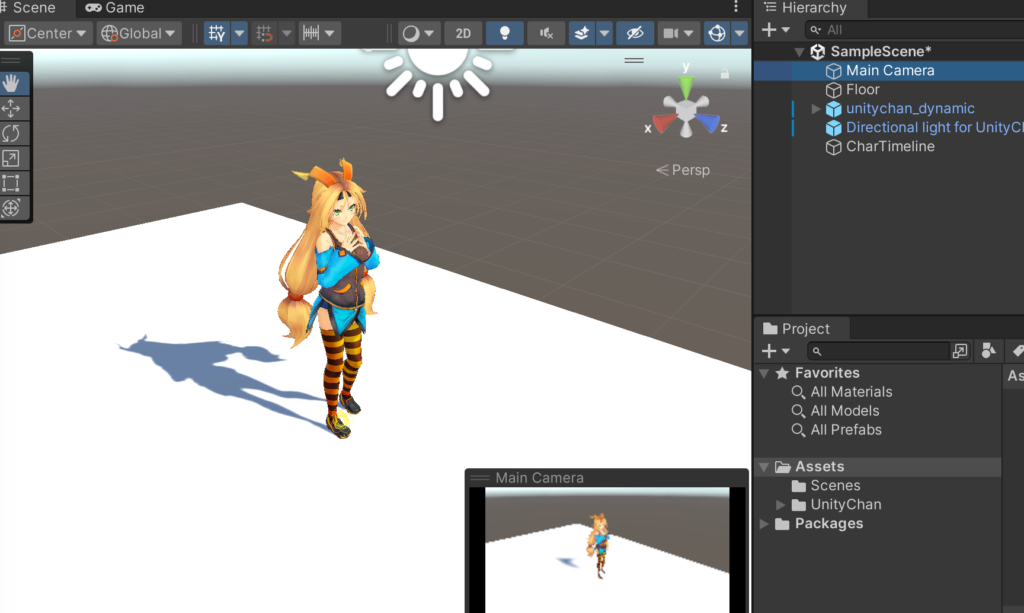This screenshot has width=1024, height=613.
Task: Click the Hierarchy search field
Action: (x=915, y=30)
